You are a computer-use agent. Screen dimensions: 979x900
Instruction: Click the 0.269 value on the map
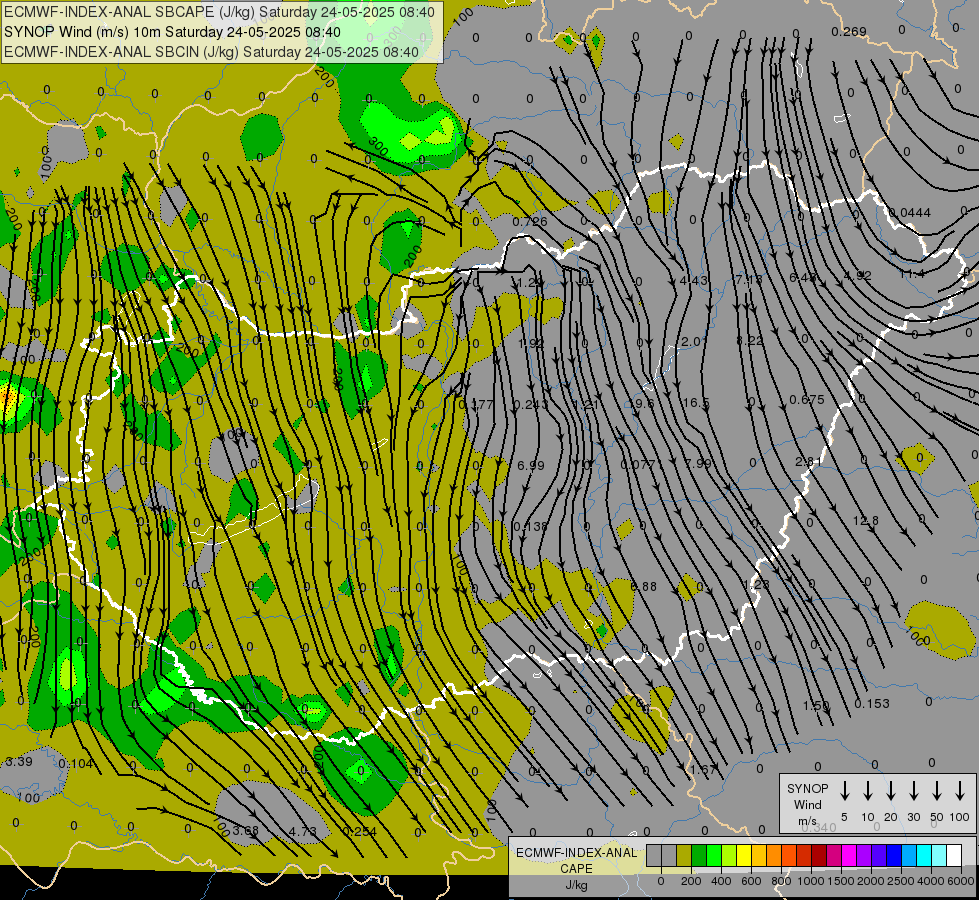pos(849,31)
